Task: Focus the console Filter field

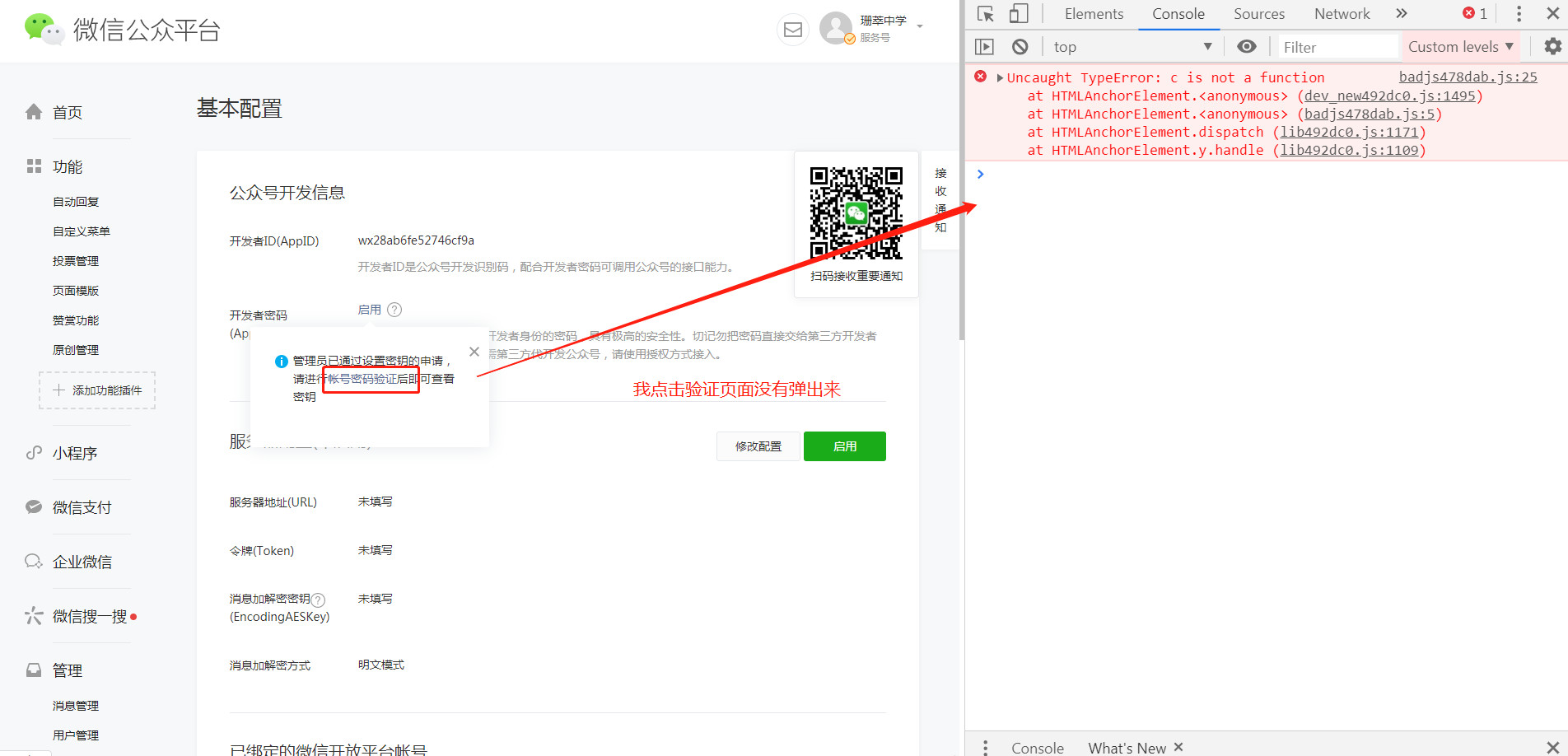Action: click(1338, 47)
